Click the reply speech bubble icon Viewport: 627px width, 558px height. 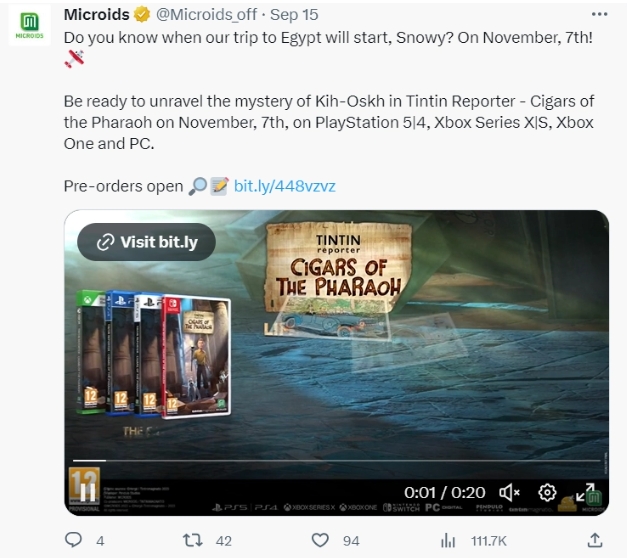coord(74,540)
